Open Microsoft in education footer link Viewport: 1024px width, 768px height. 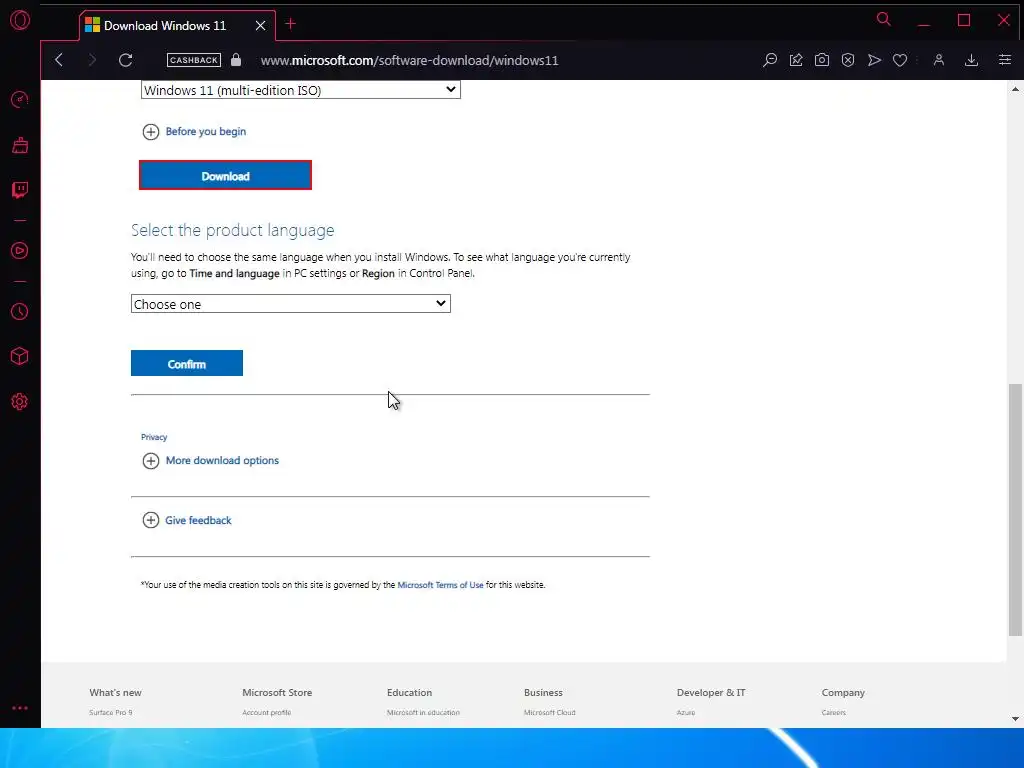tap(423, 712)
